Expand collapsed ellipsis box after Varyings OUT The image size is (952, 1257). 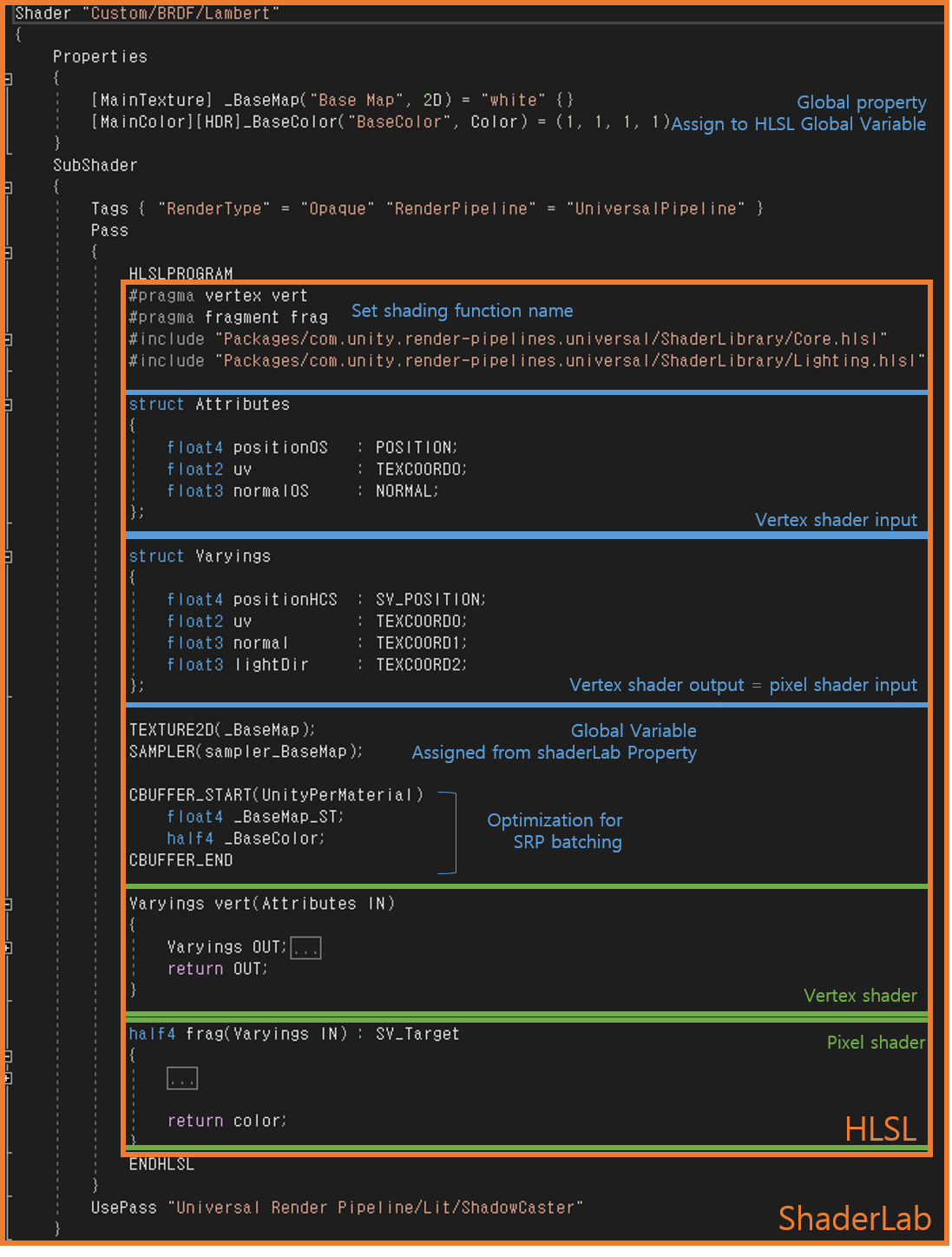(305, 948)
